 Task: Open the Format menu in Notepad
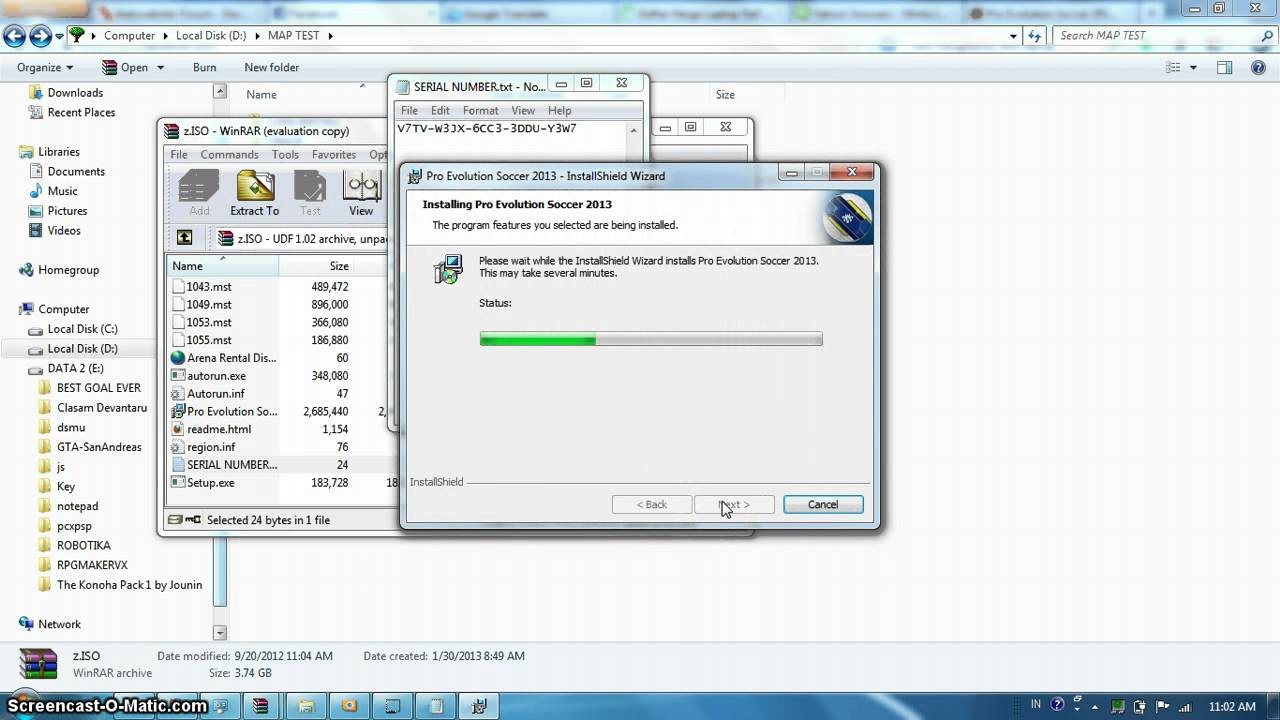pos(480,110)
